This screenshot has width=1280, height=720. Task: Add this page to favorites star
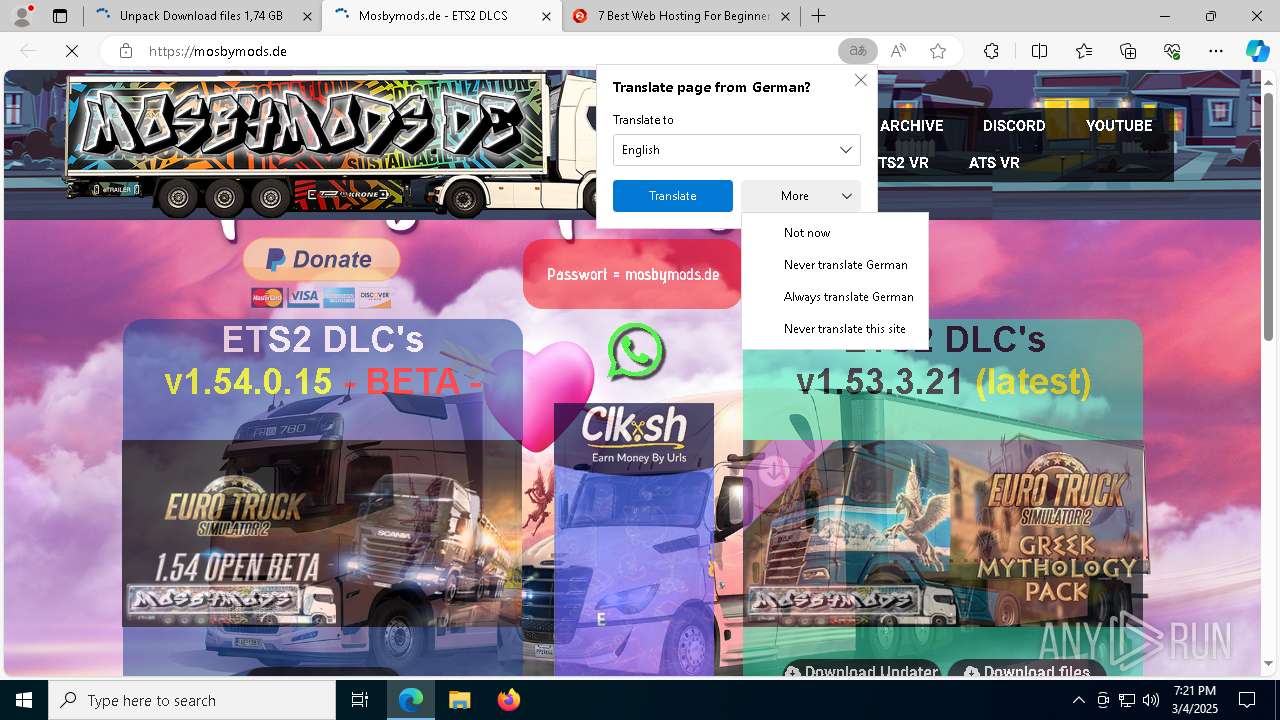tap(938, 51)
